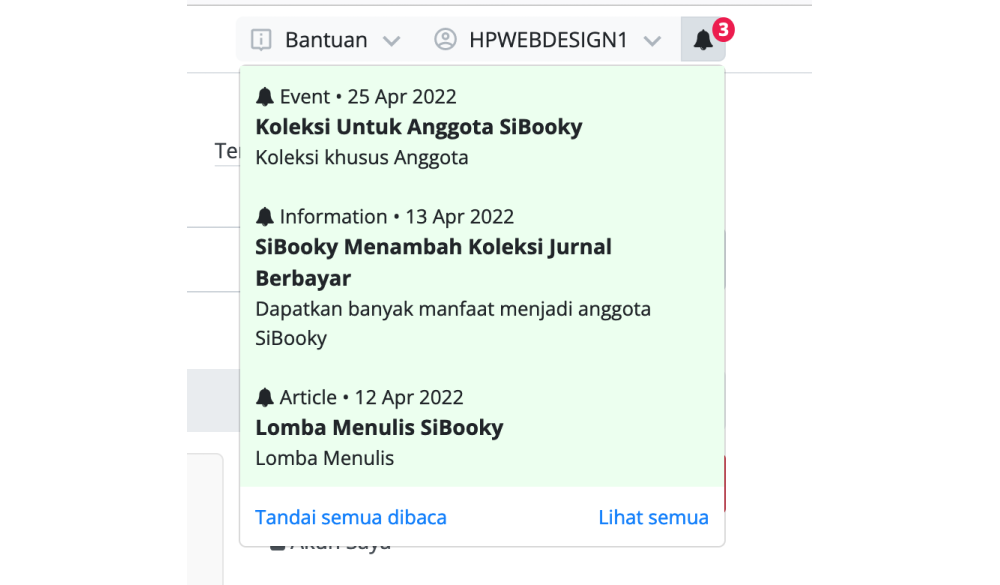Viewport: 1000px width, 585px height.
Task: Open the Lomba Menulis SiBooky notification title
Action: pyautogui.click(x=379, y=428)
